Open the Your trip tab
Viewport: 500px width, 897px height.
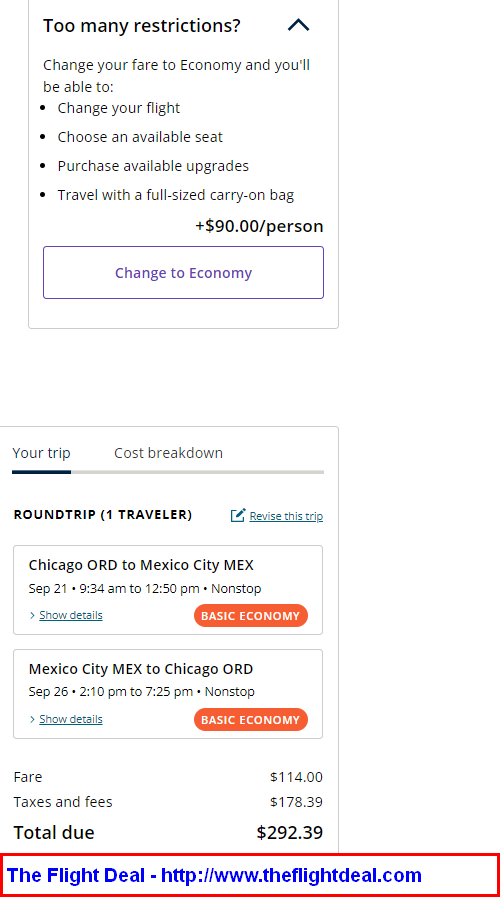click(41, 453)
